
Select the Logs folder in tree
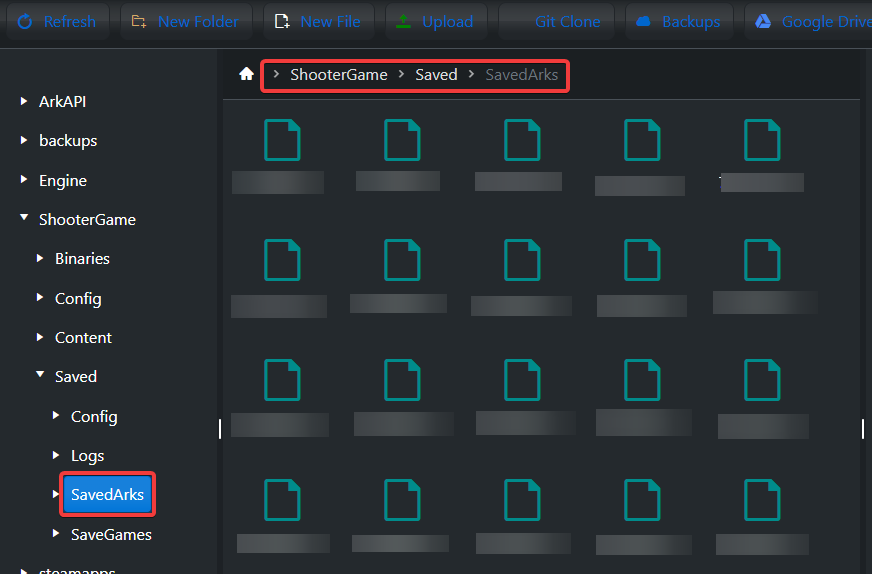click(x=87, y=456)
